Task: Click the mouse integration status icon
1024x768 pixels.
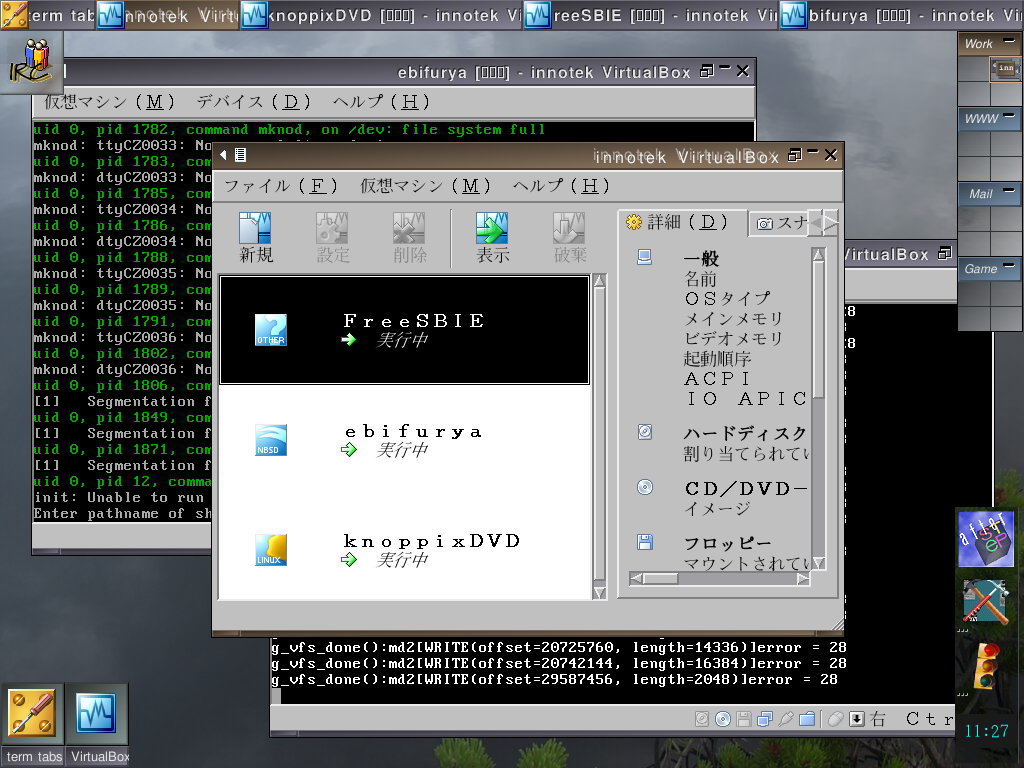Action: 836,719
